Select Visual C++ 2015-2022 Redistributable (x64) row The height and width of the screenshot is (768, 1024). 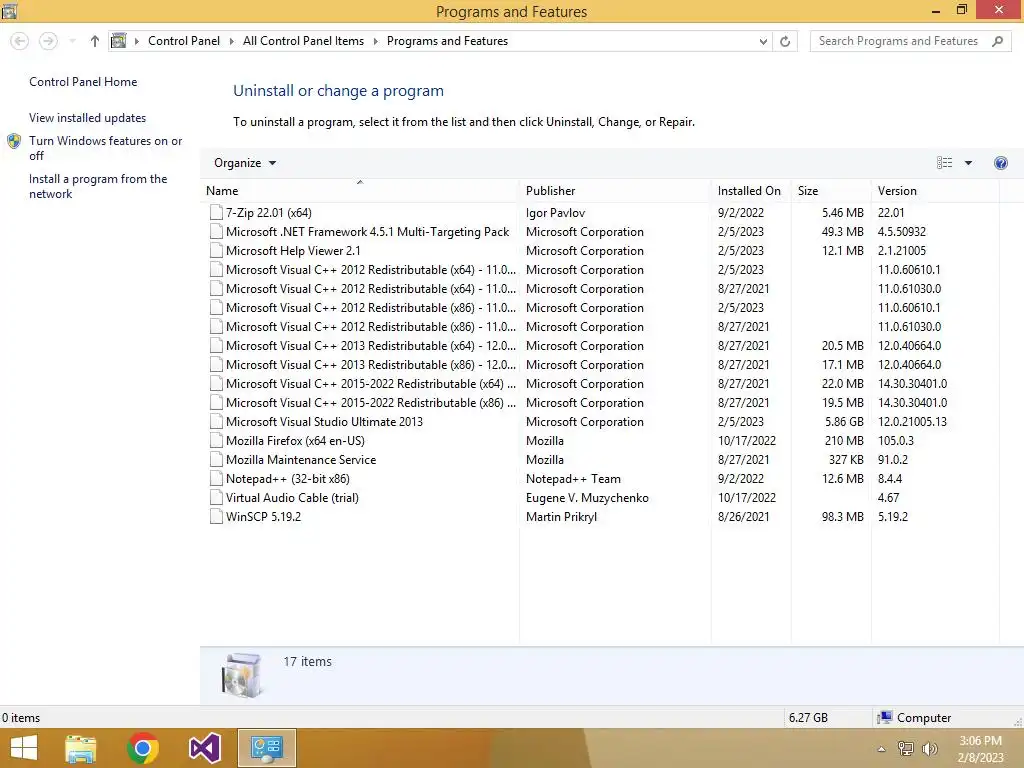click(x=601, y=383)
